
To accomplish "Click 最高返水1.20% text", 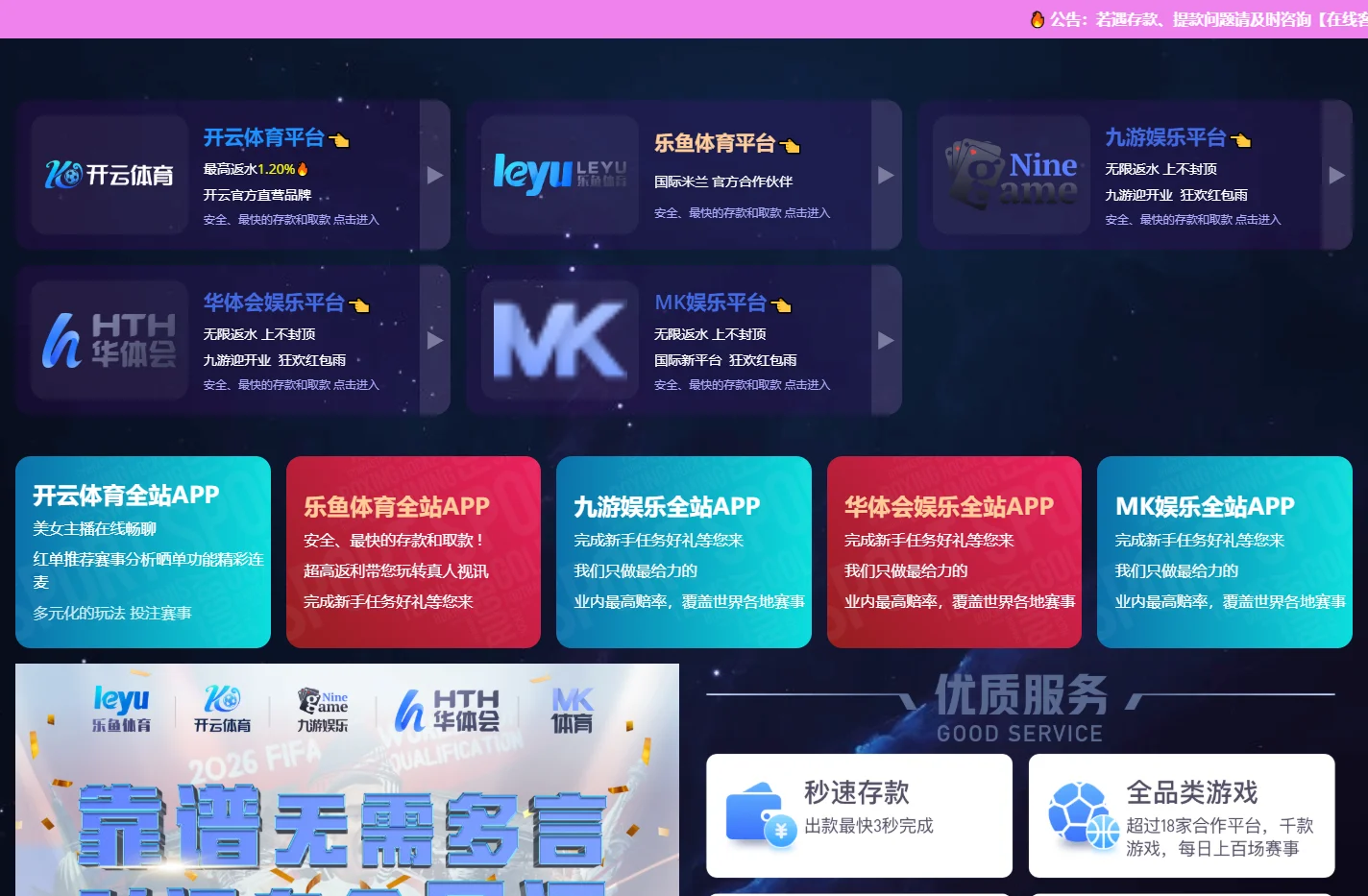I will (249, 169).
